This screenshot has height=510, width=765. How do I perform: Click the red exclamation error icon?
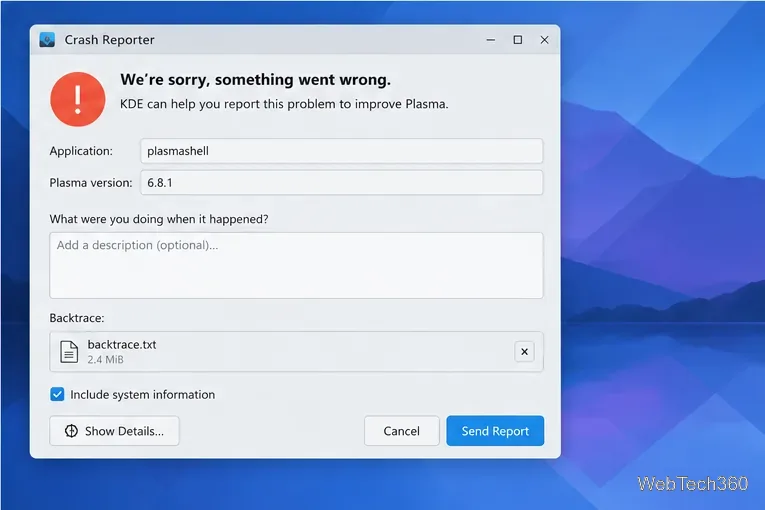click(x=78, y=99)
